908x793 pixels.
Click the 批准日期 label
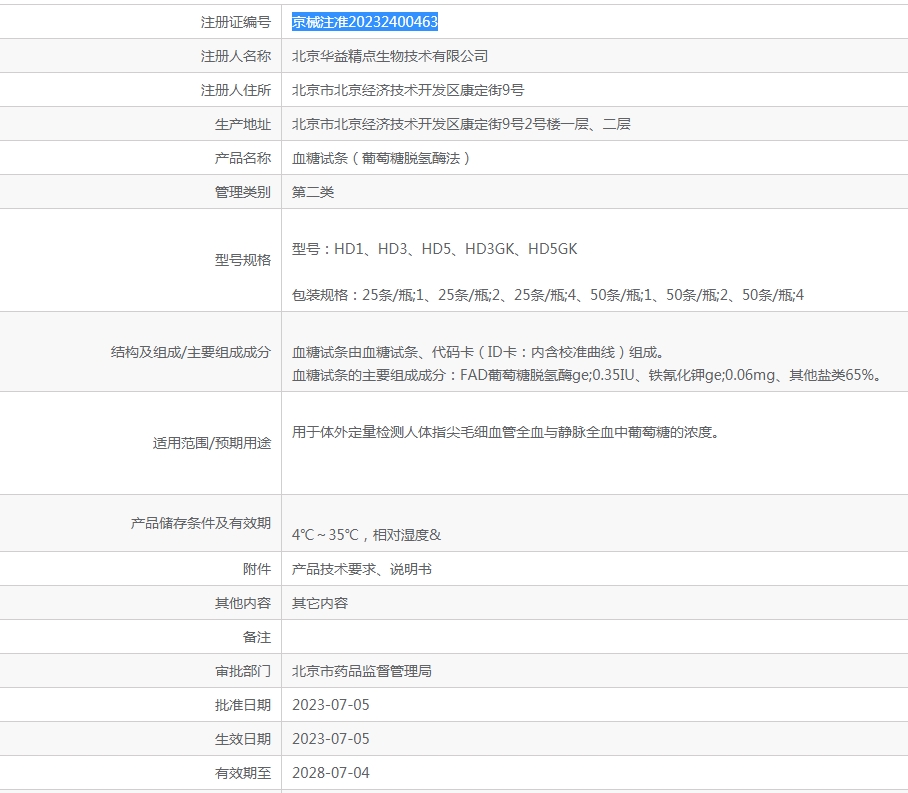coord(243,706)
